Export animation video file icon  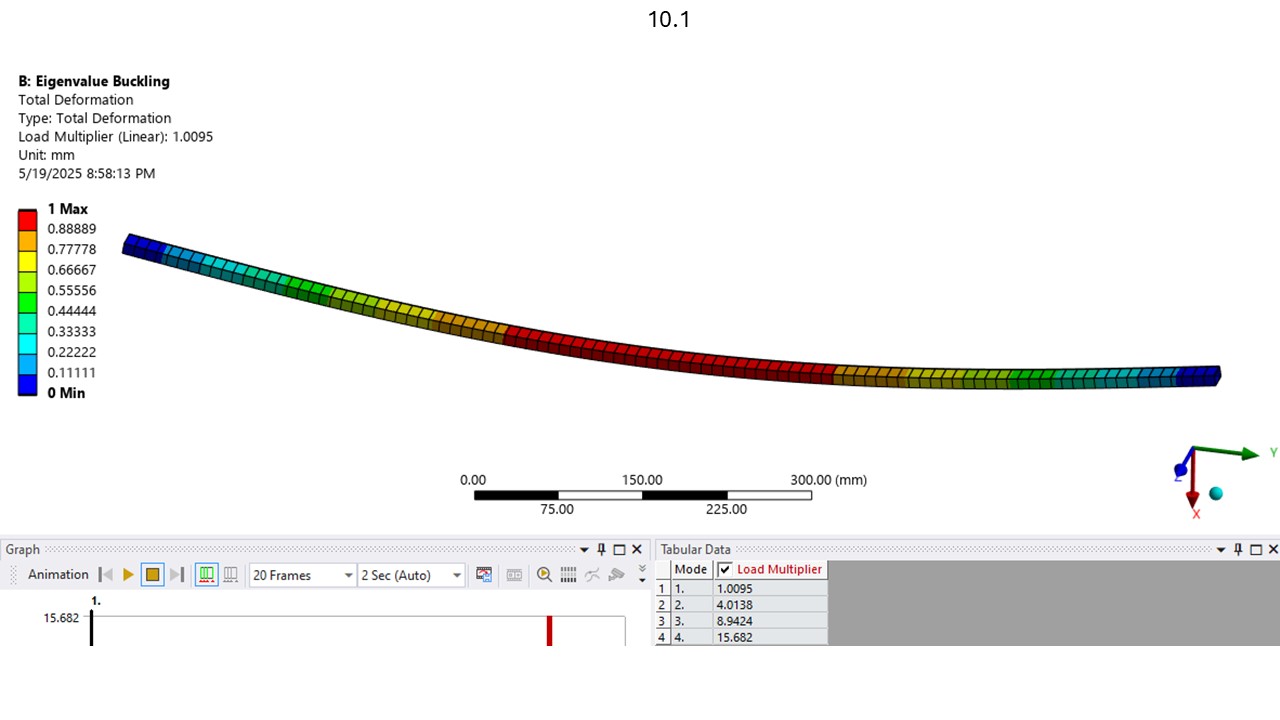tap(484, 575)
